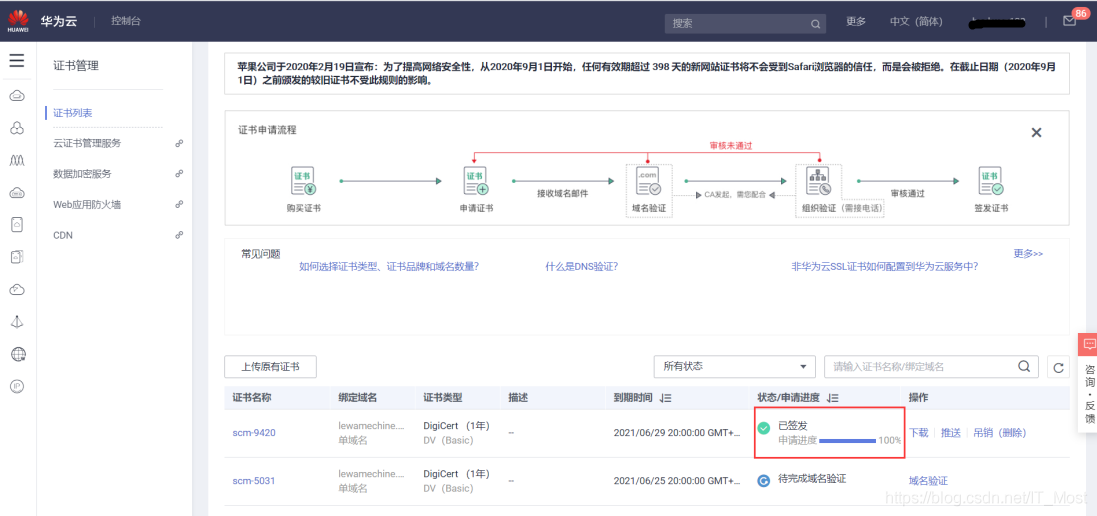The height and width of the screenshot is (516, 1097).
Task: Open 数据加密服务 from side menu
Action: coord(83,173)
